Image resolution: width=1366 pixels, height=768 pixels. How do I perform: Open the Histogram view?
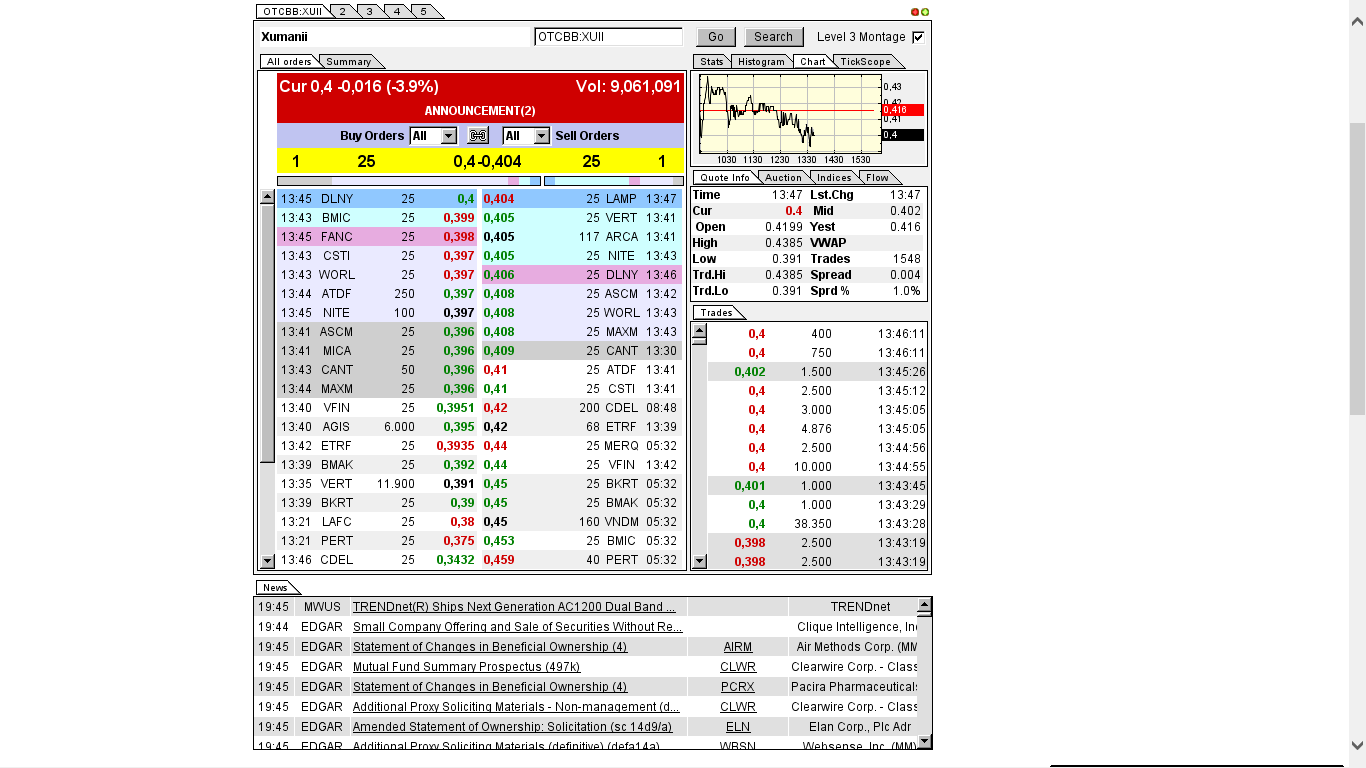761,61
